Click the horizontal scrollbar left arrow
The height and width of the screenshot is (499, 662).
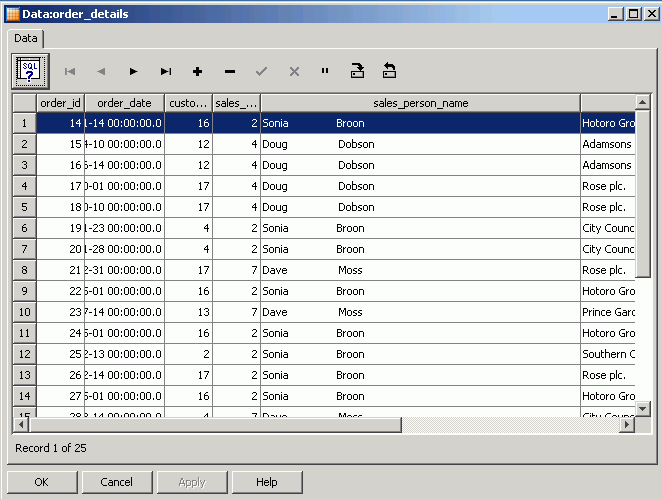pyautogui.click(x=21, y=424)
